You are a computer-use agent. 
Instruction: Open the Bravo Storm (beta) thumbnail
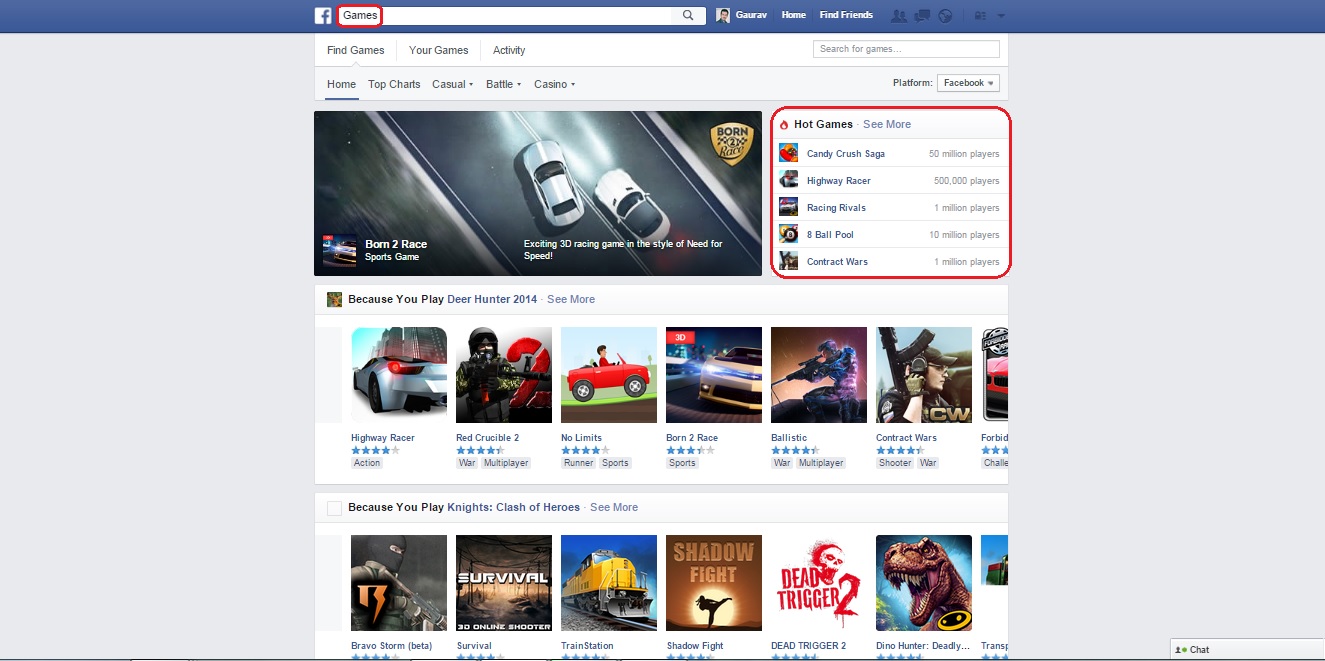click(399, 583)
